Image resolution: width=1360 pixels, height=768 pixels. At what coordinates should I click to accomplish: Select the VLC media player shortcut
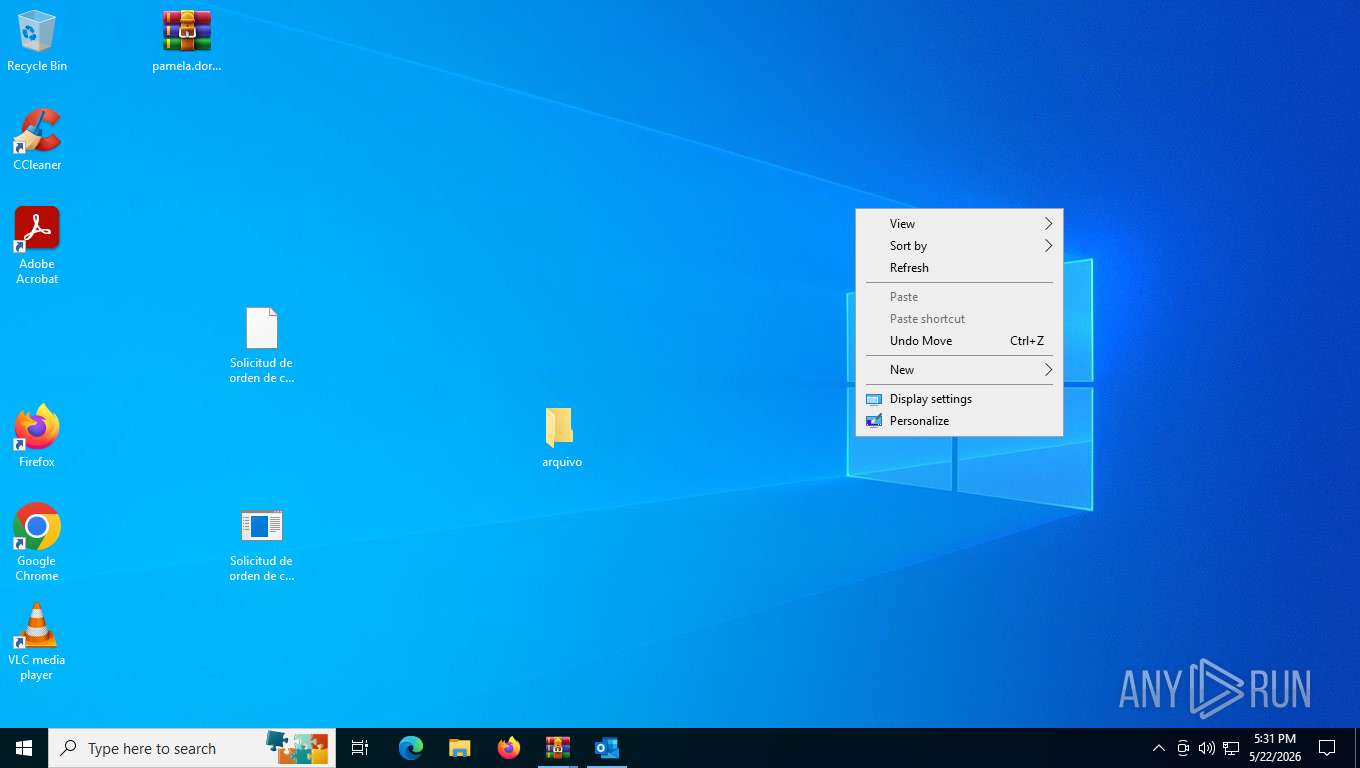37,642
